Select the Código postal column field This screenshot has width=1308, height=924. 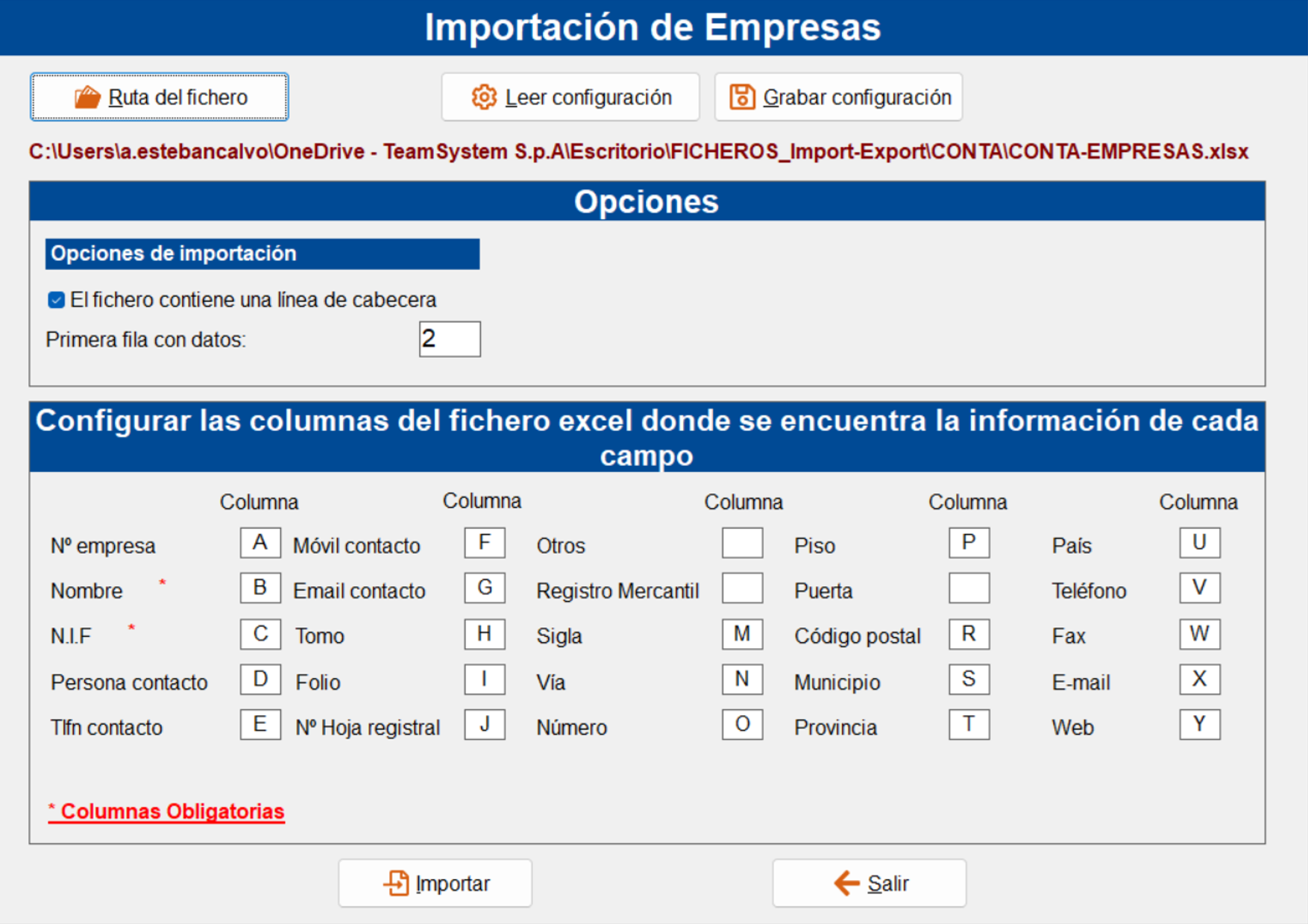969,634
